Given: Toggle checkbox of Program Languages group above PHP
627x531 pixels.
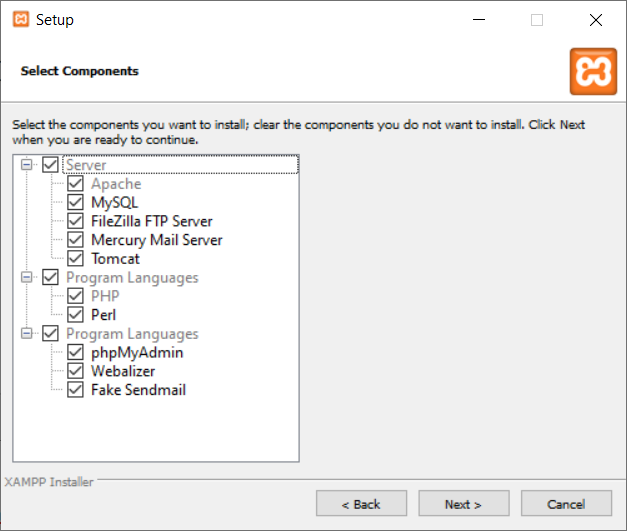Looking at the screenshot, I should click(50, 277).
